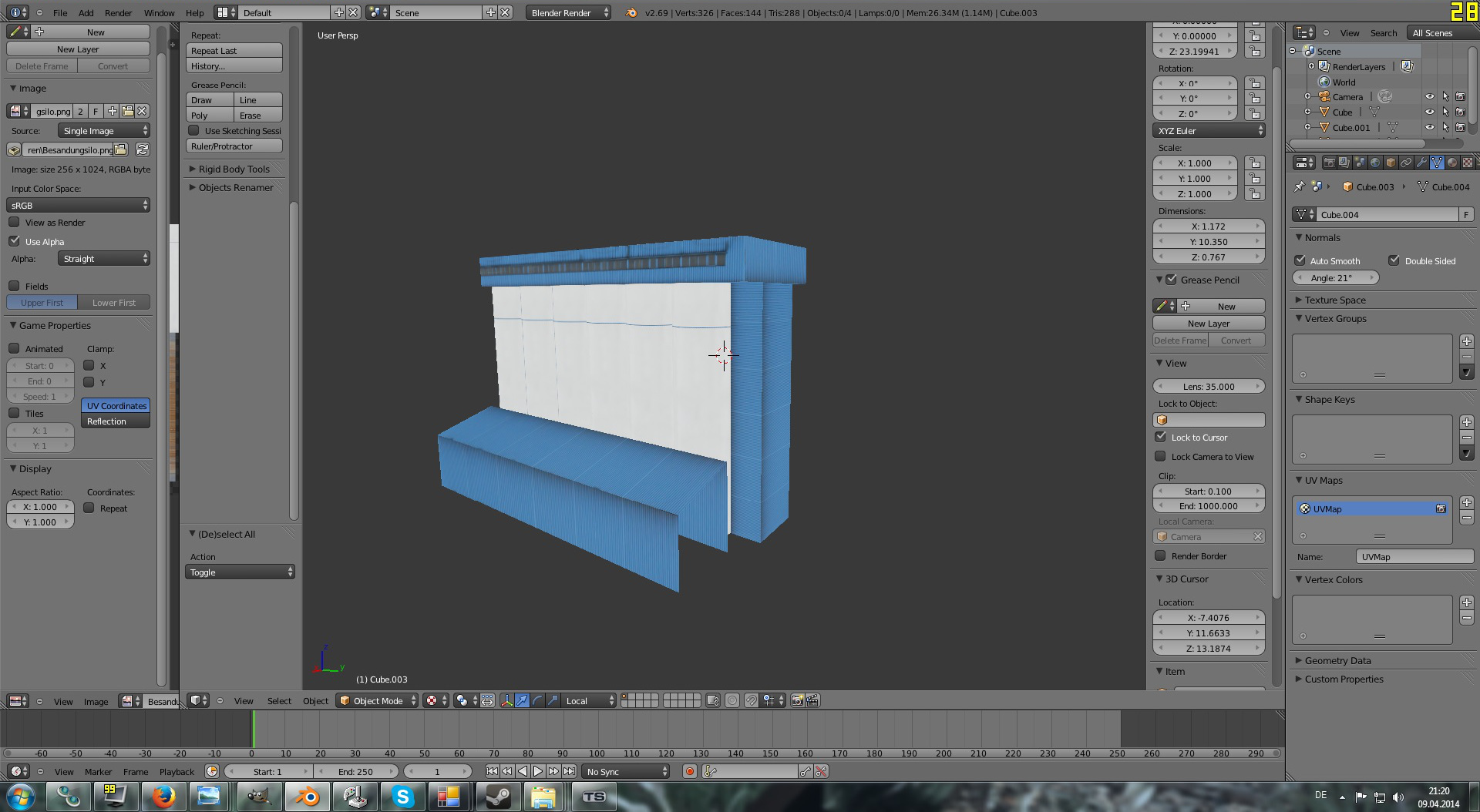Open the XYZ Euler rotation mode dropdown
This screenshot has height=812, width=1480.
coord(1209,131)
